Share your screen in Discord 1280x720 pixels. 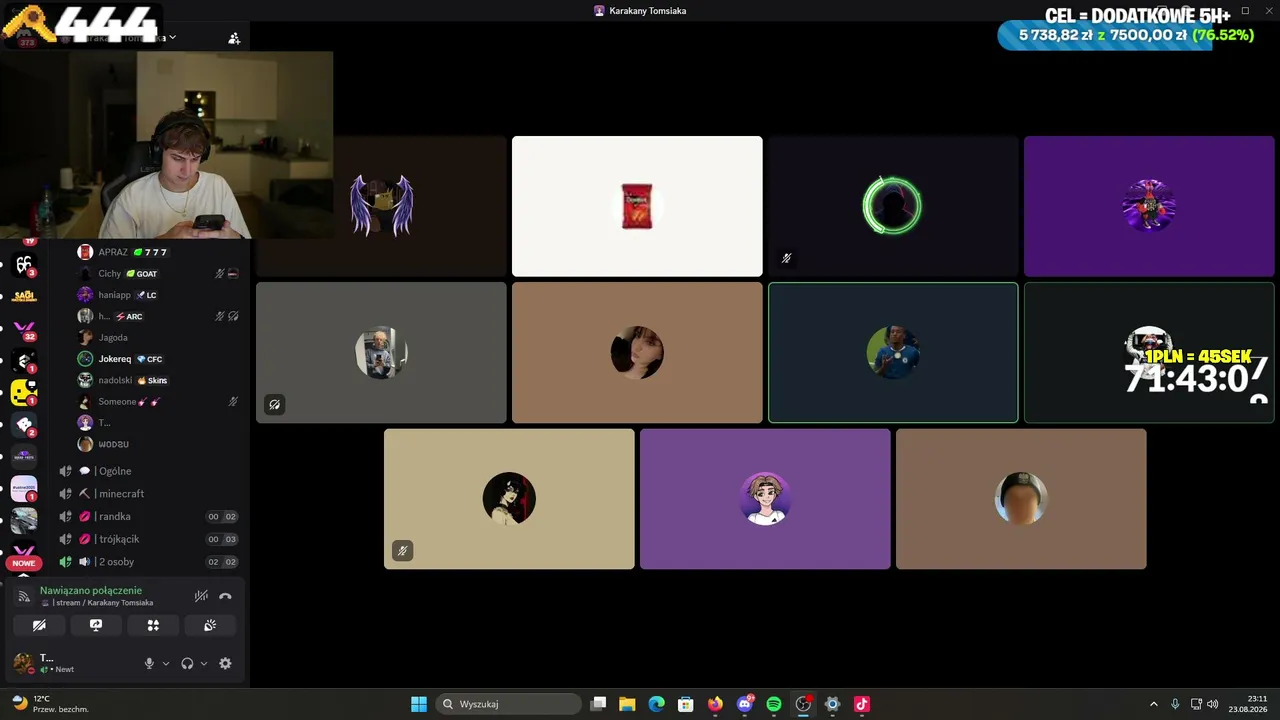96,625
